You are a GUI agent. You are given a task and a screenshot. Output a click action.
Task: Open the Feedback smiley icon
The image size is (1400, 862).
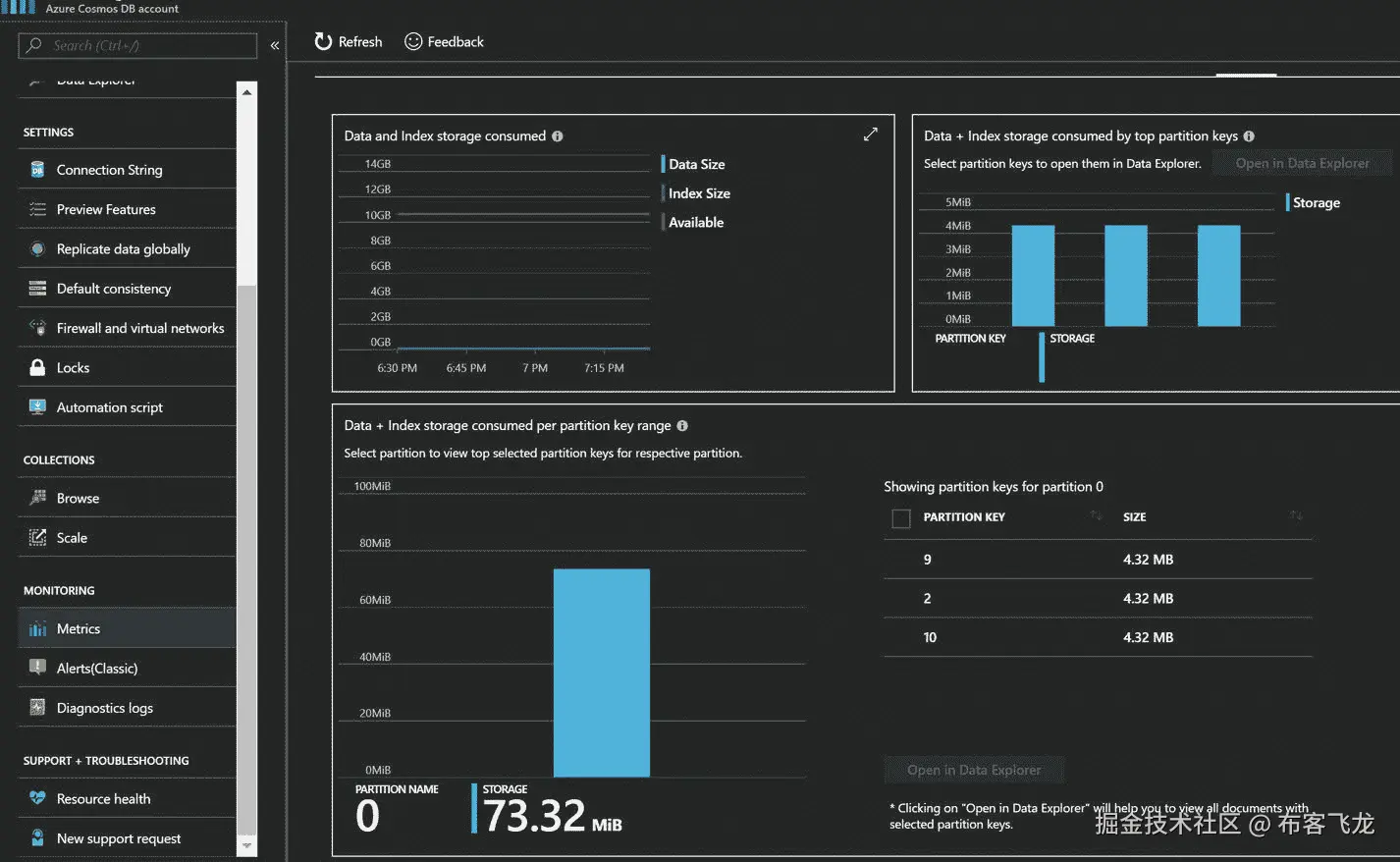point(413,41)
